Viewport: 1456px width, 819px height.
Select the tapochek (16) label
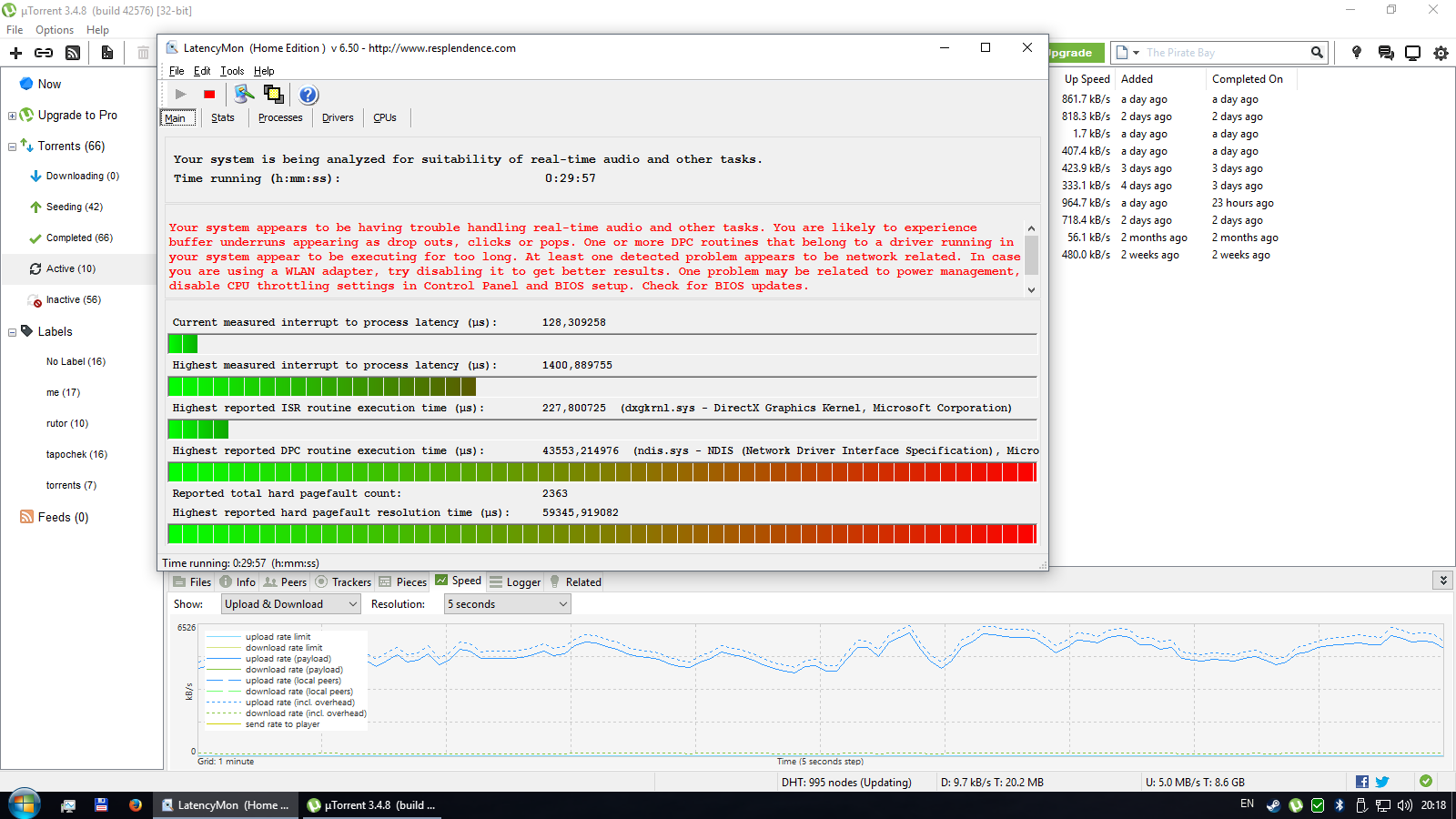(76, 454)
